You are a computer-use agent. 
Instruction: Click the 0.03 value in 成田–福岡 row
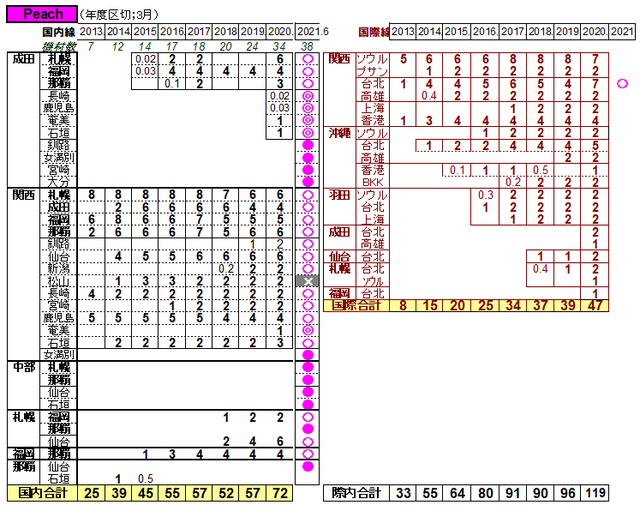145,71
